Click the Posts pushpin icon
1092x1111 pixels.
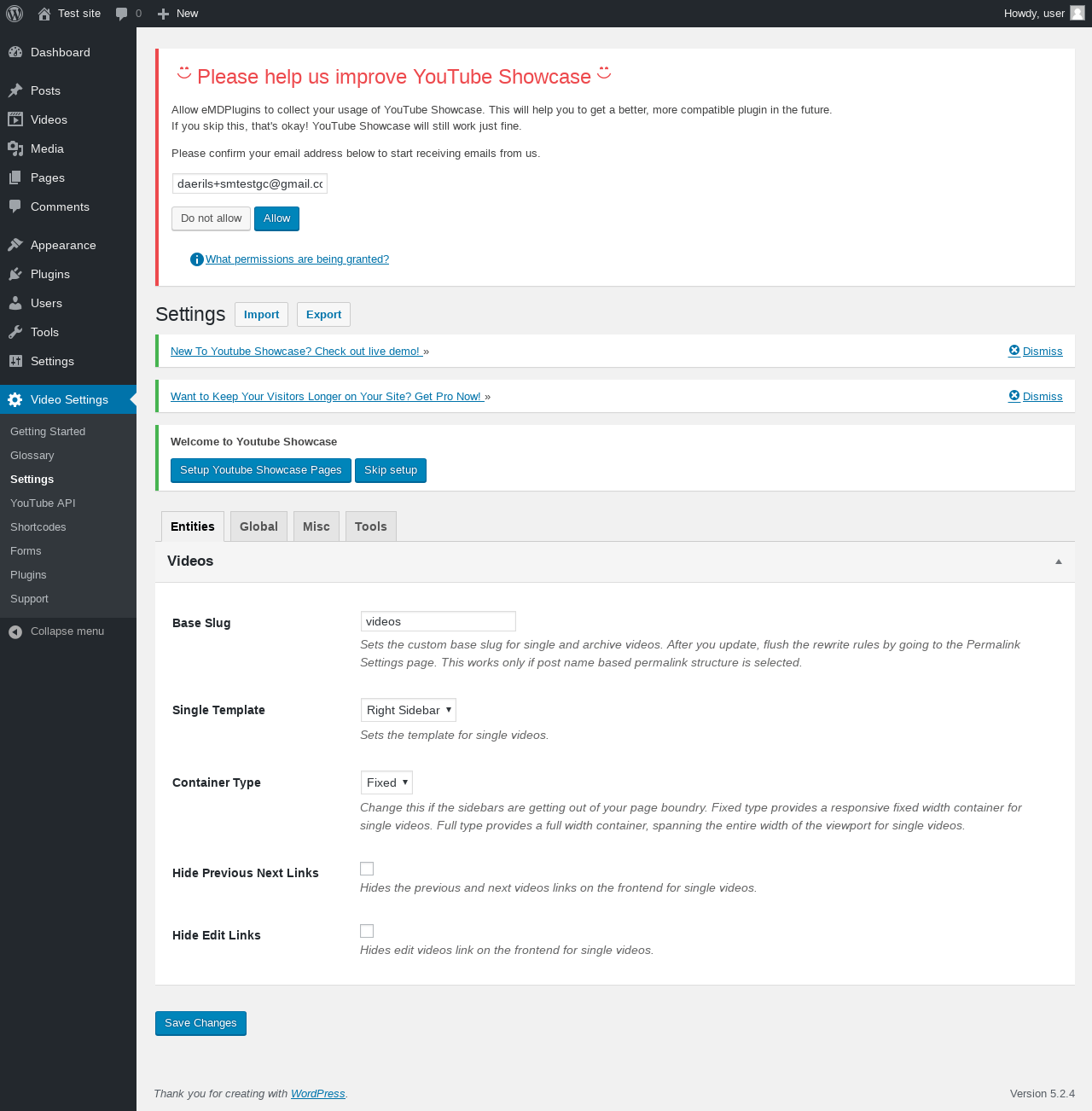[x=15, y=90]
